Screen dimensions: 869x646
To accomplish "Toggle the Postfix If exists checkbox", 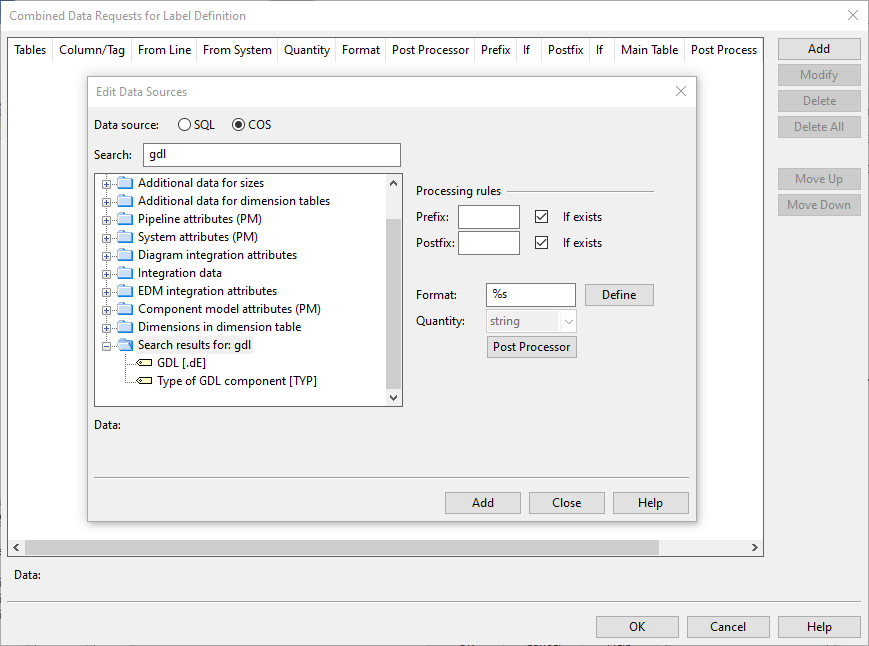I will pos(542,243).
